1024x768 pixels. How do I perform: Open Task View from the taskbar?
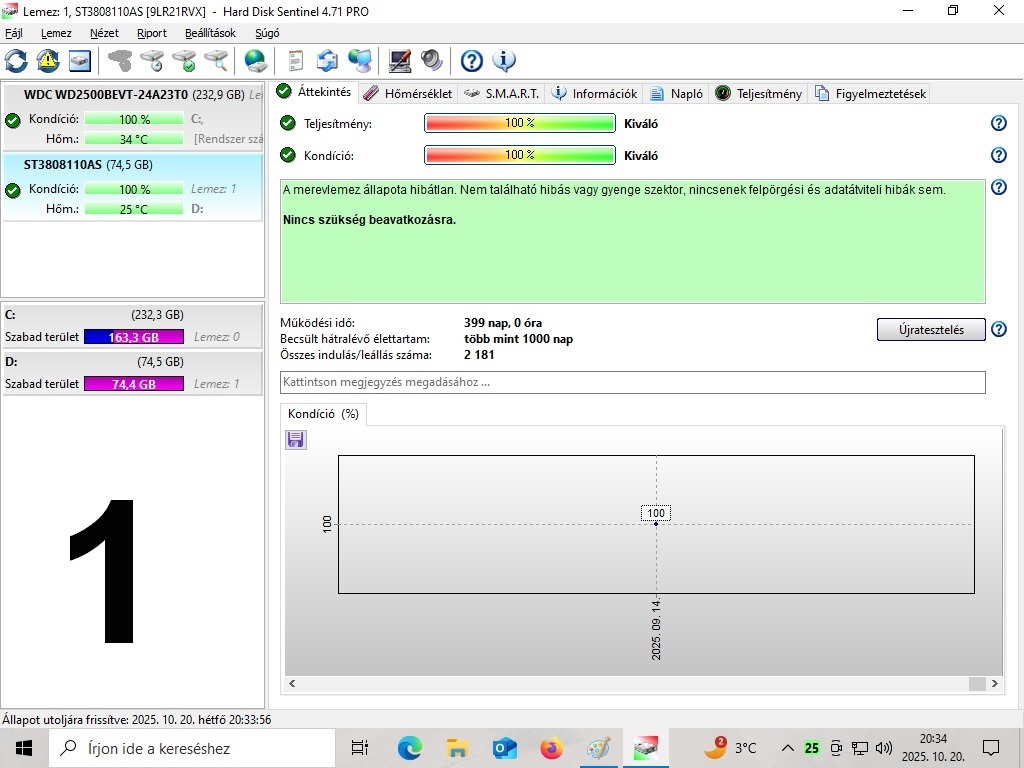(360, 748)
